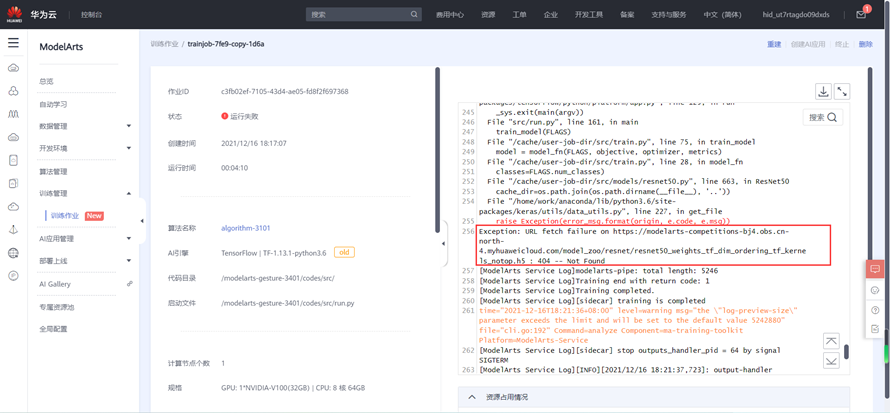
Task: Click the top search input field
Action: [x=364, y=15]
